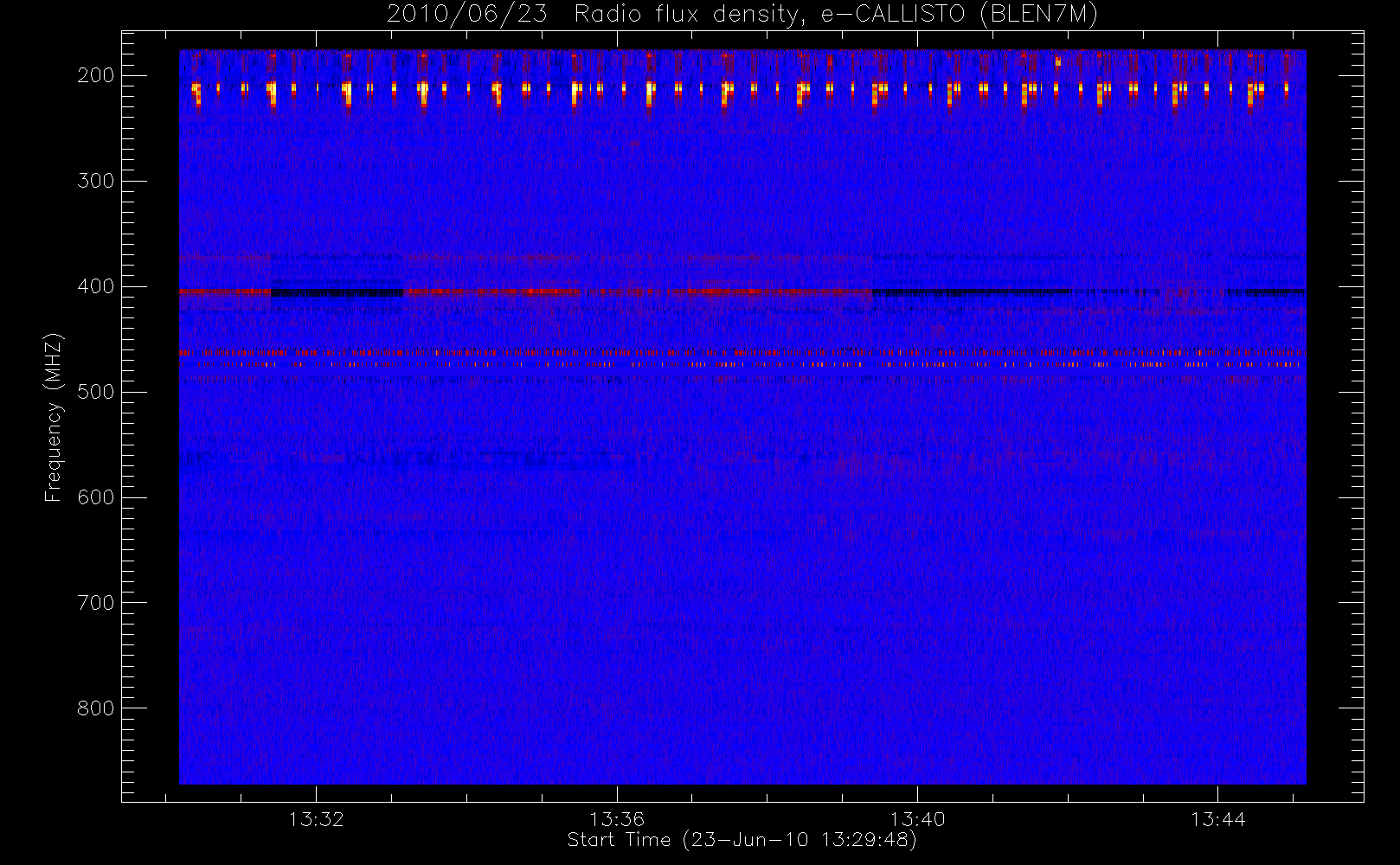This screenshot has width=1400, height=865.
Task: Click the 500 frequency tick label
Action: 96,392
